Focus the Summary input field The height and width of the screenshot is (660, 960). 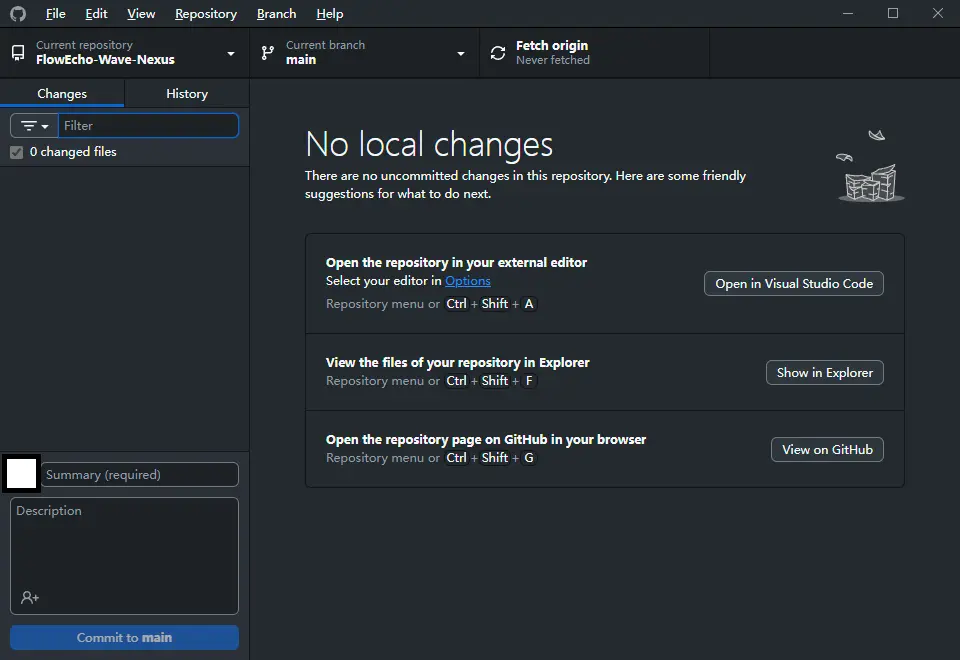[140, 475]
